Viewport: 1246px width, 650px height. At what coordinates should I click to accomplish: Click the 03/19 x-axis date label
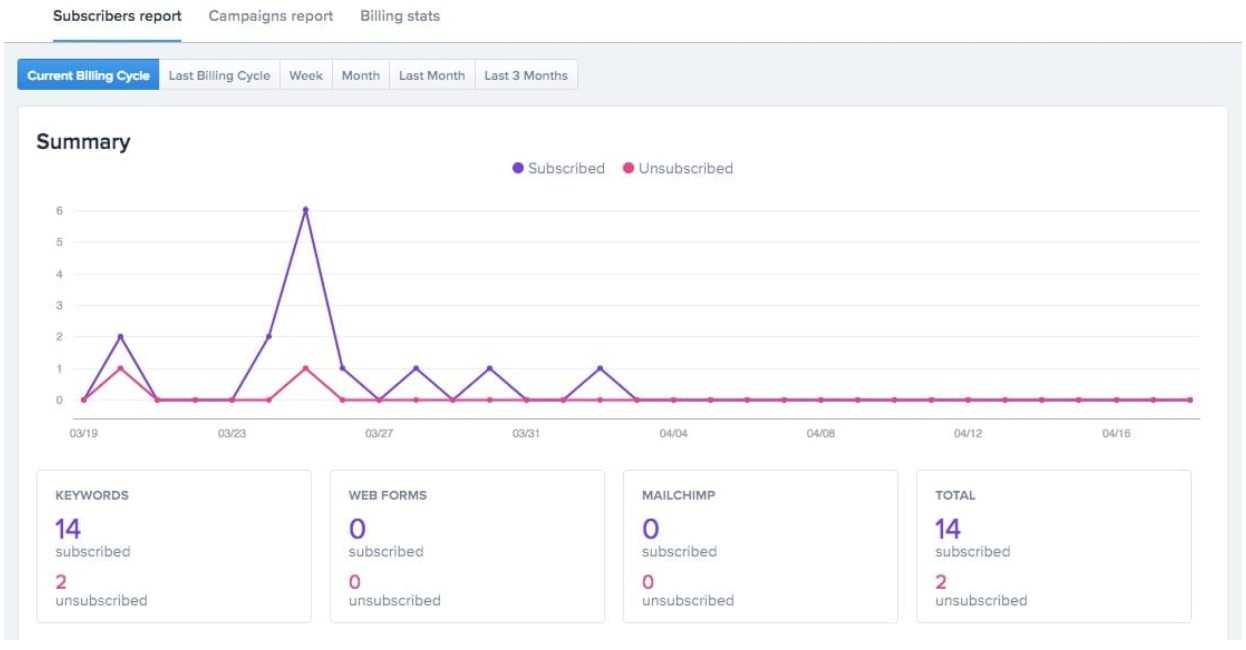point(83,434)
